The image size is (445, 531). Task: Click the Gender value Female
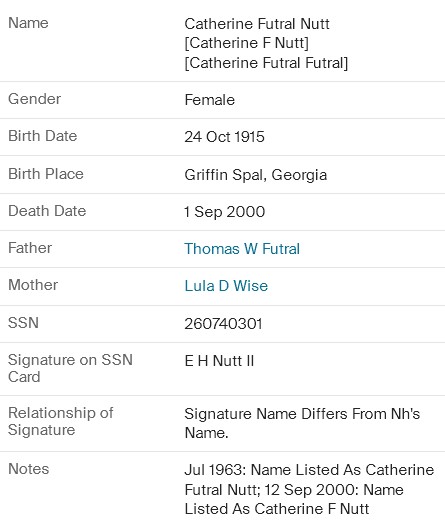(209, 100)
